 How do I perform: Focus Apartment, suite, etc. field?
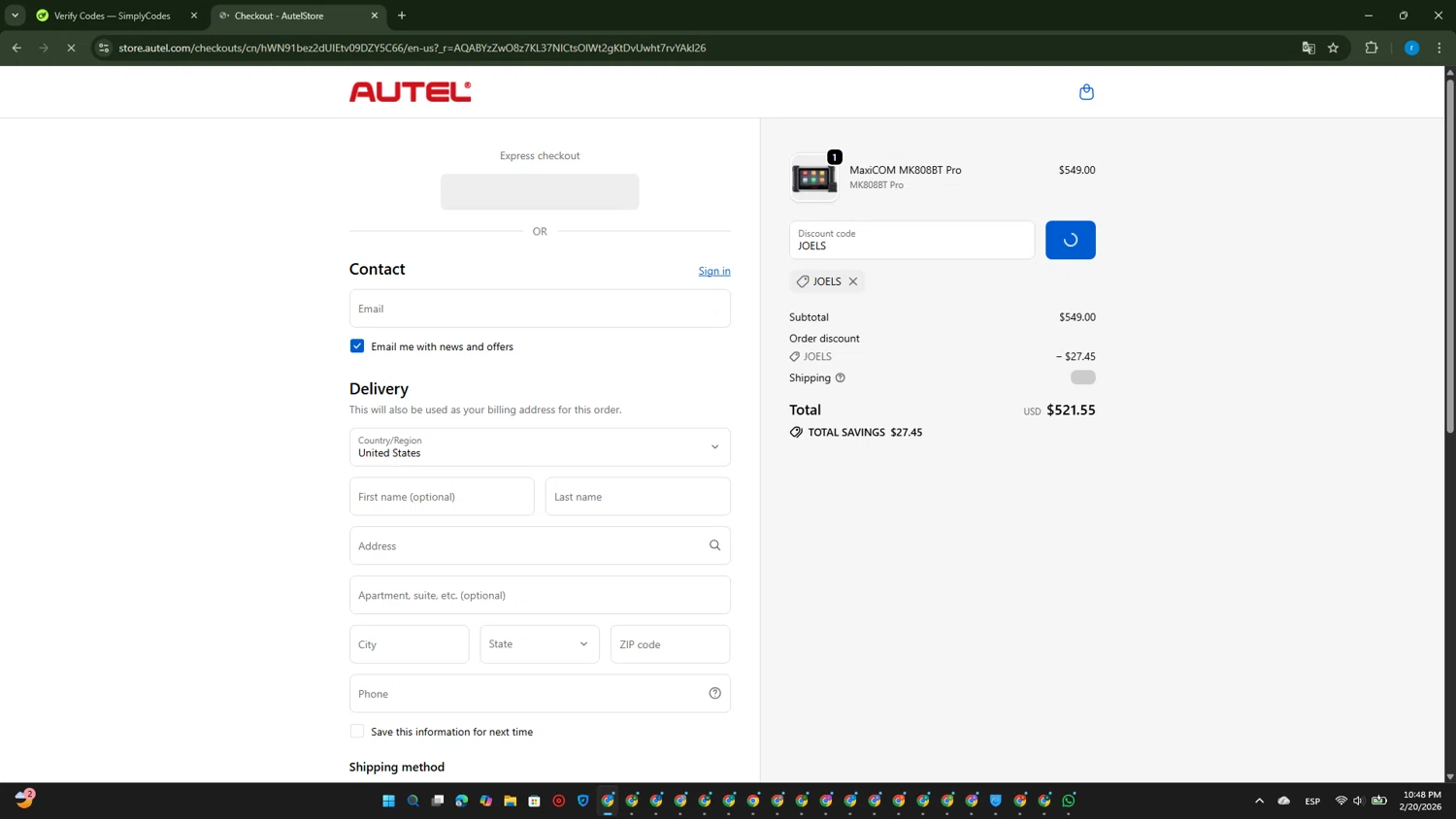(540, 595)
